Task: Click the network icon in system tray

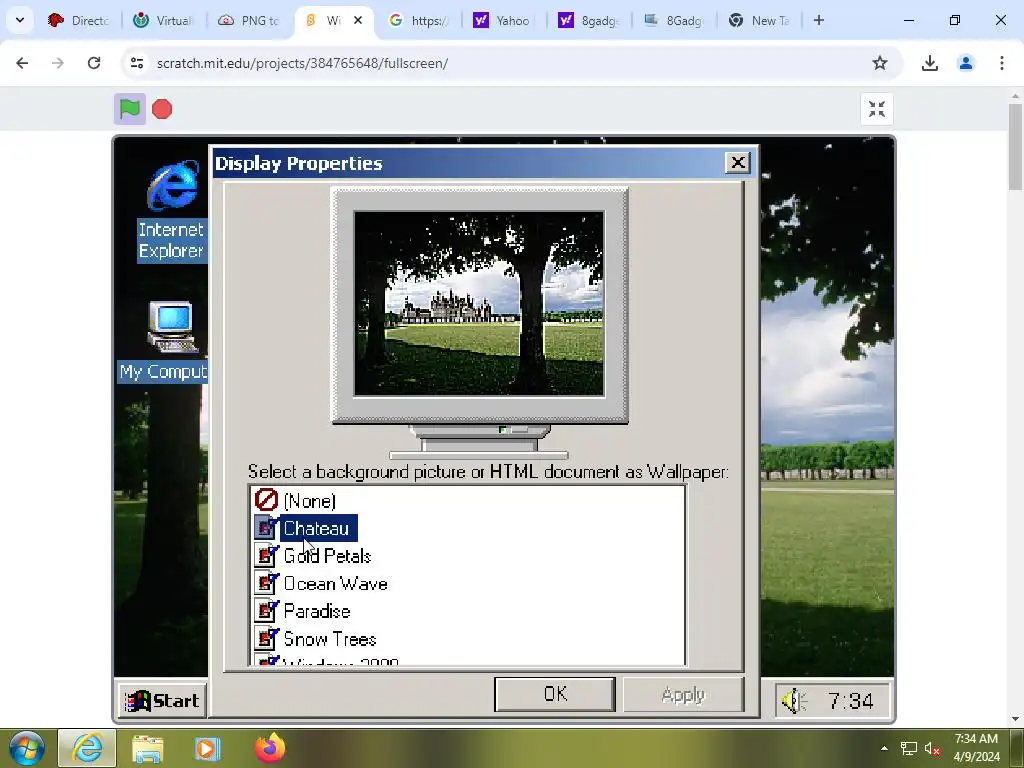Action: point(909,748)
